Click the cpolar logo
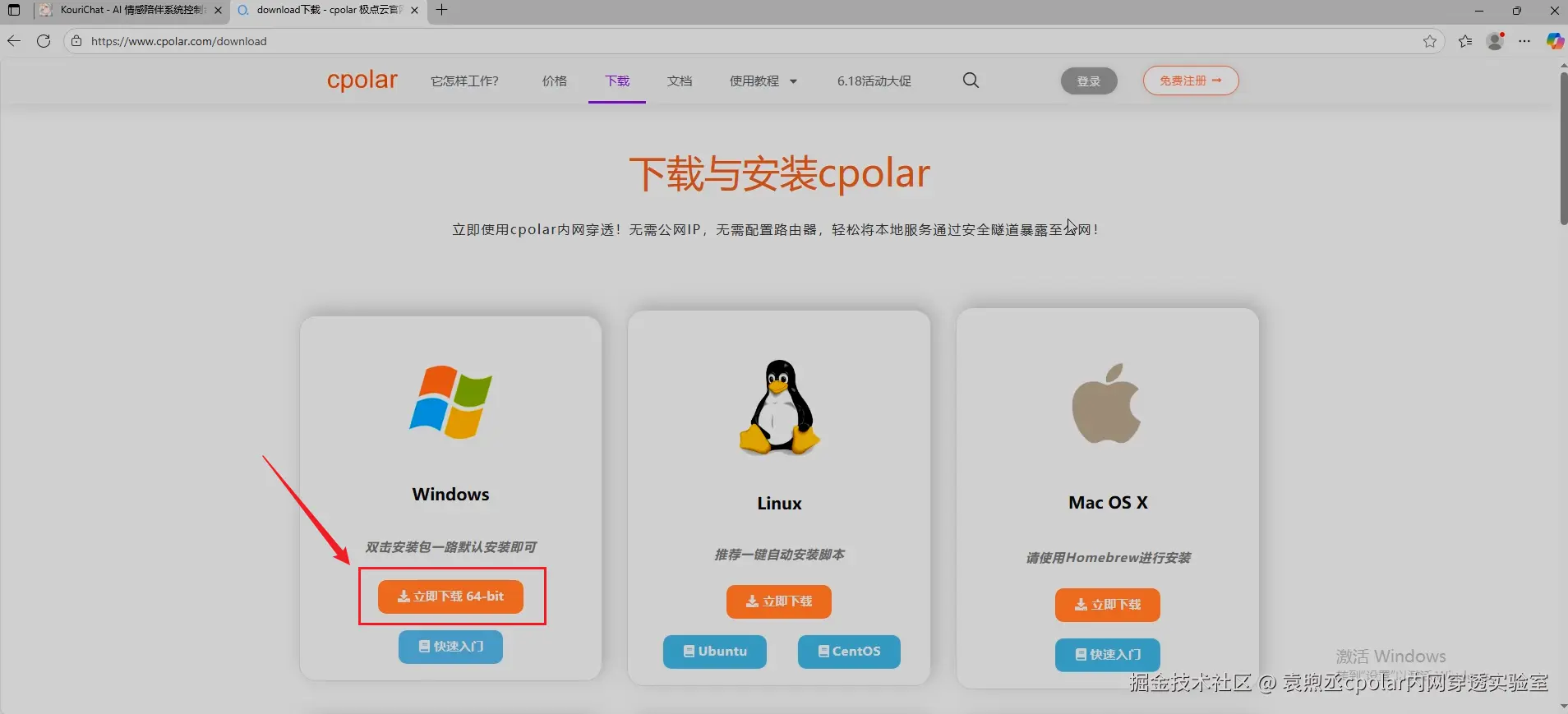 (x=362, y=81)
